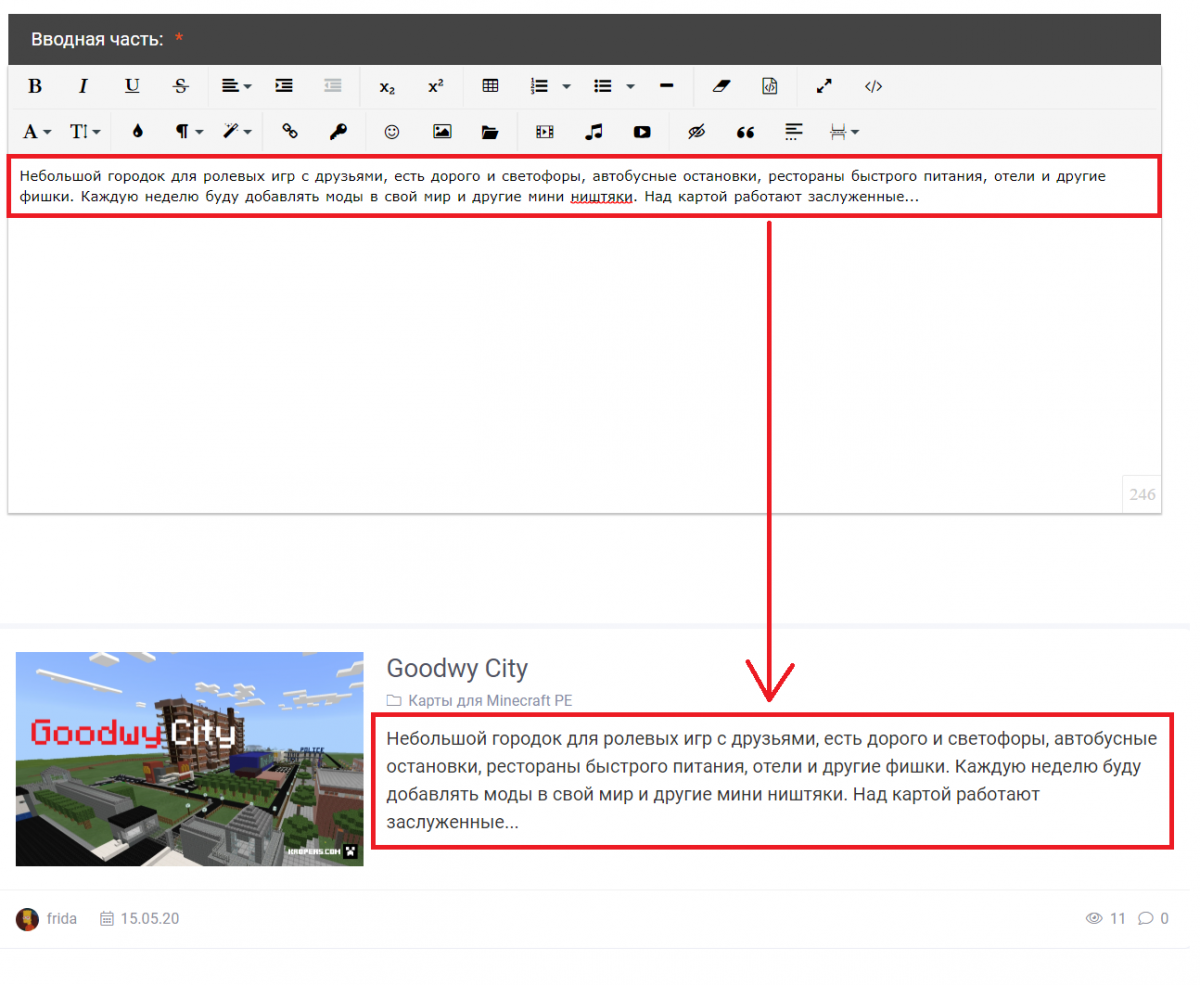Click inside the intro text editor area
1200x985 pixels.
tap(580, 350)
